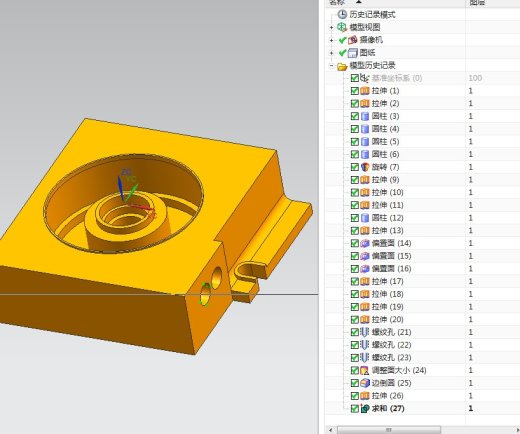Click layer value 100 of 基准坐标系
The width and height of the screenshot is (520, 434).
(475, 78)
